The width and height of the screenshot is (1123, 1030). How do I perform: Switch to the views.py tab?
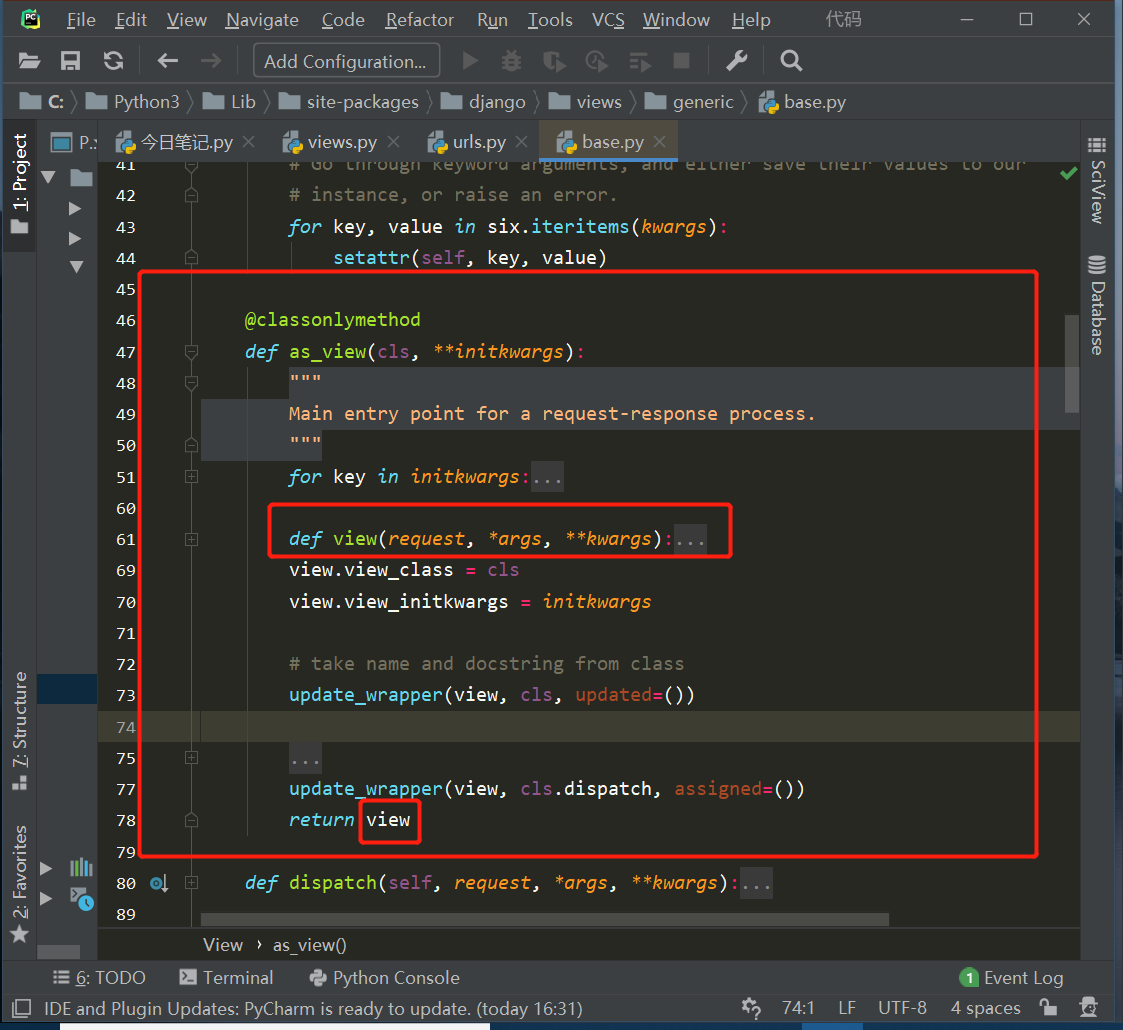[x=342, y=143]
